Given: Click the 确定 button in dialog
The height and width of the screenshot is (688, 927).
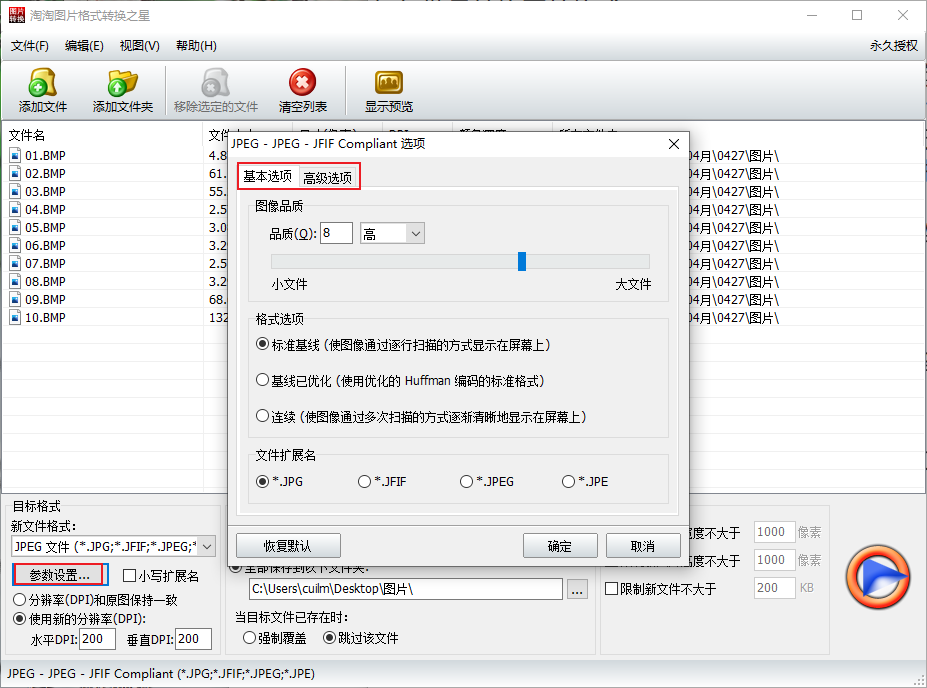Looking at the screenshot, I should coord(560,546).
